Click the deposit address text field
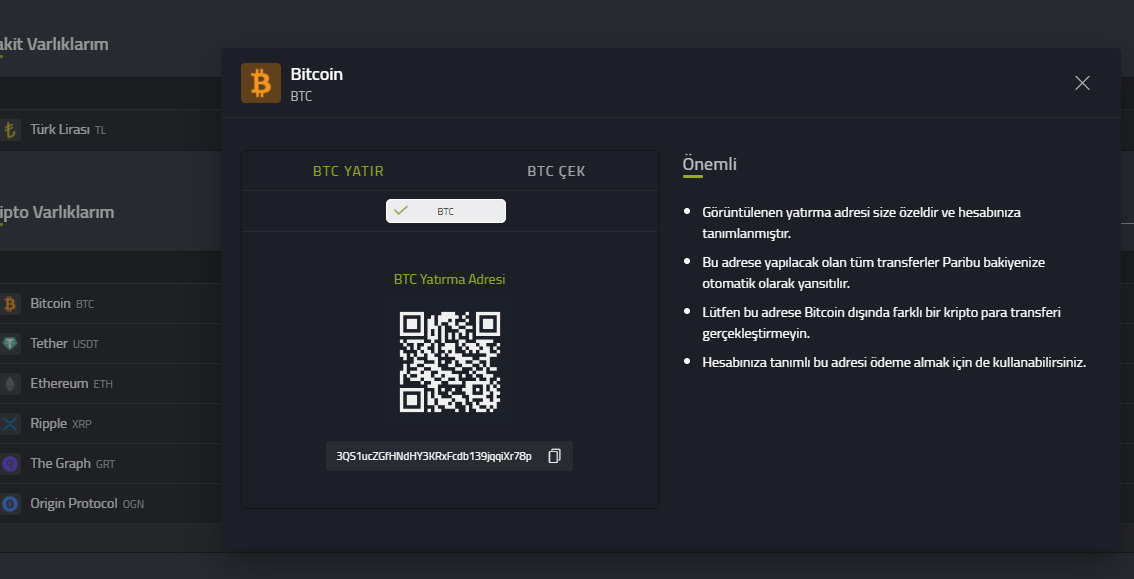Viewport: 1134px width, 579px height. 434,456
